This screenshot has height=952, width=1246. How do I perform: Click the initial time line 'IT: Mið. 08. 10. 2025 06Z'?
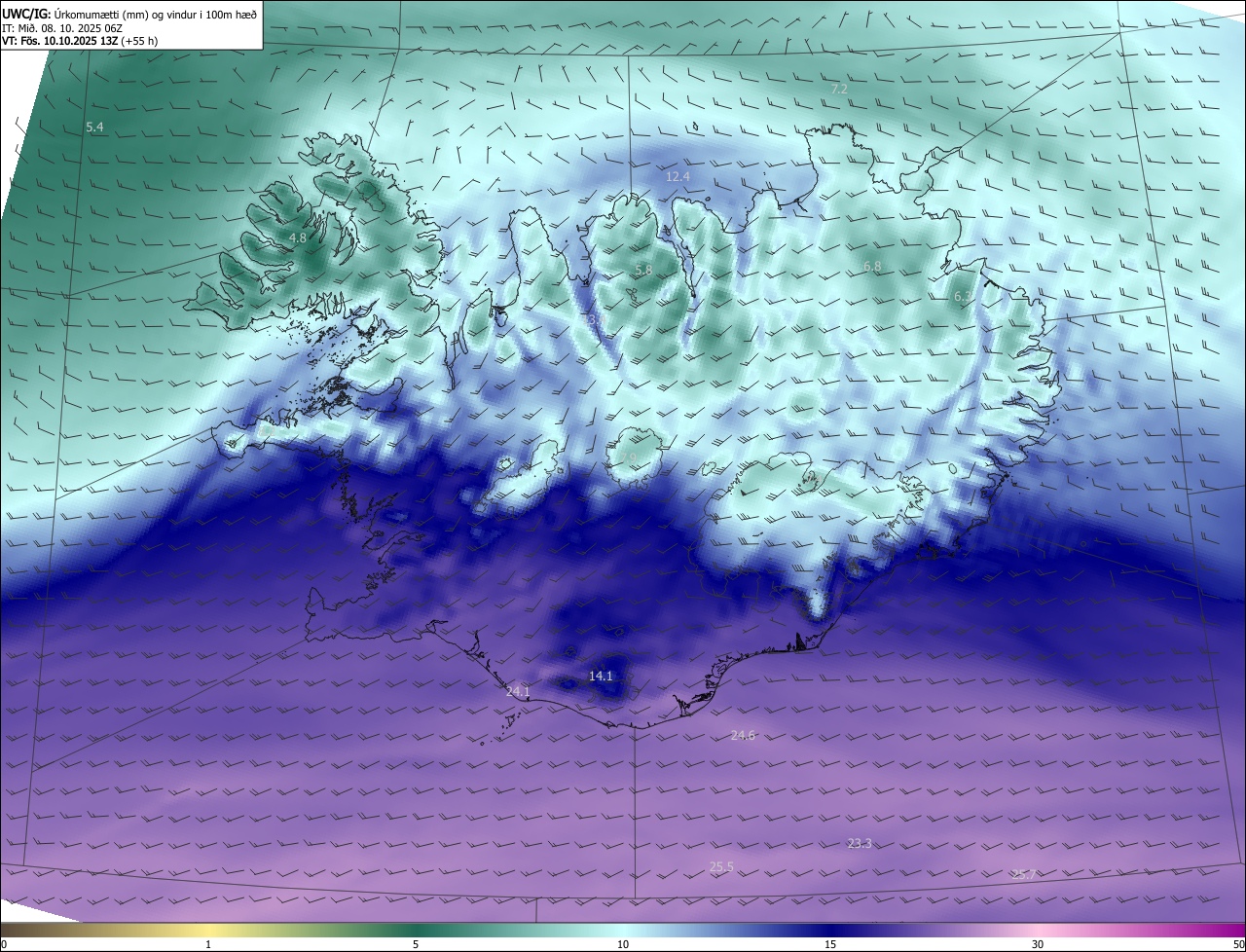click(x=63, y=28)
